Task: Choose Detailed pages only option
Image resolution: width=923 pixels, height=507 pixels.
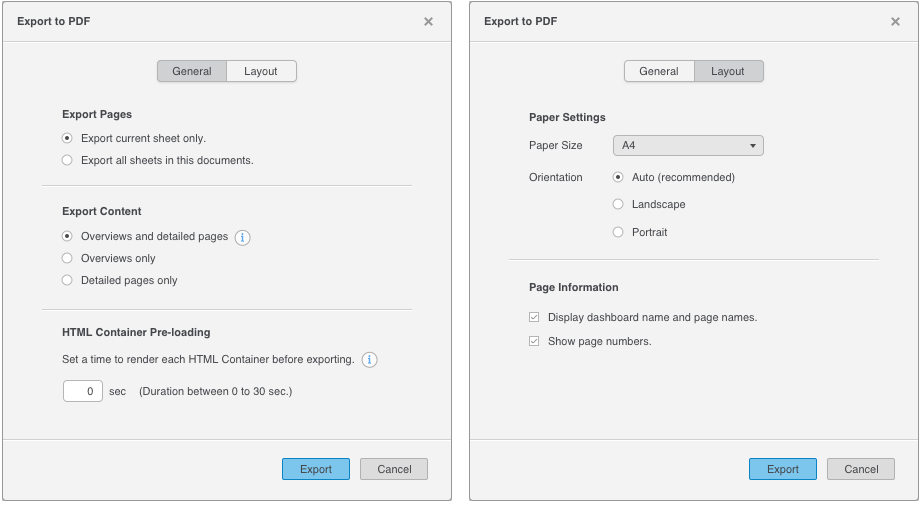Action: [x=67, y=281]
